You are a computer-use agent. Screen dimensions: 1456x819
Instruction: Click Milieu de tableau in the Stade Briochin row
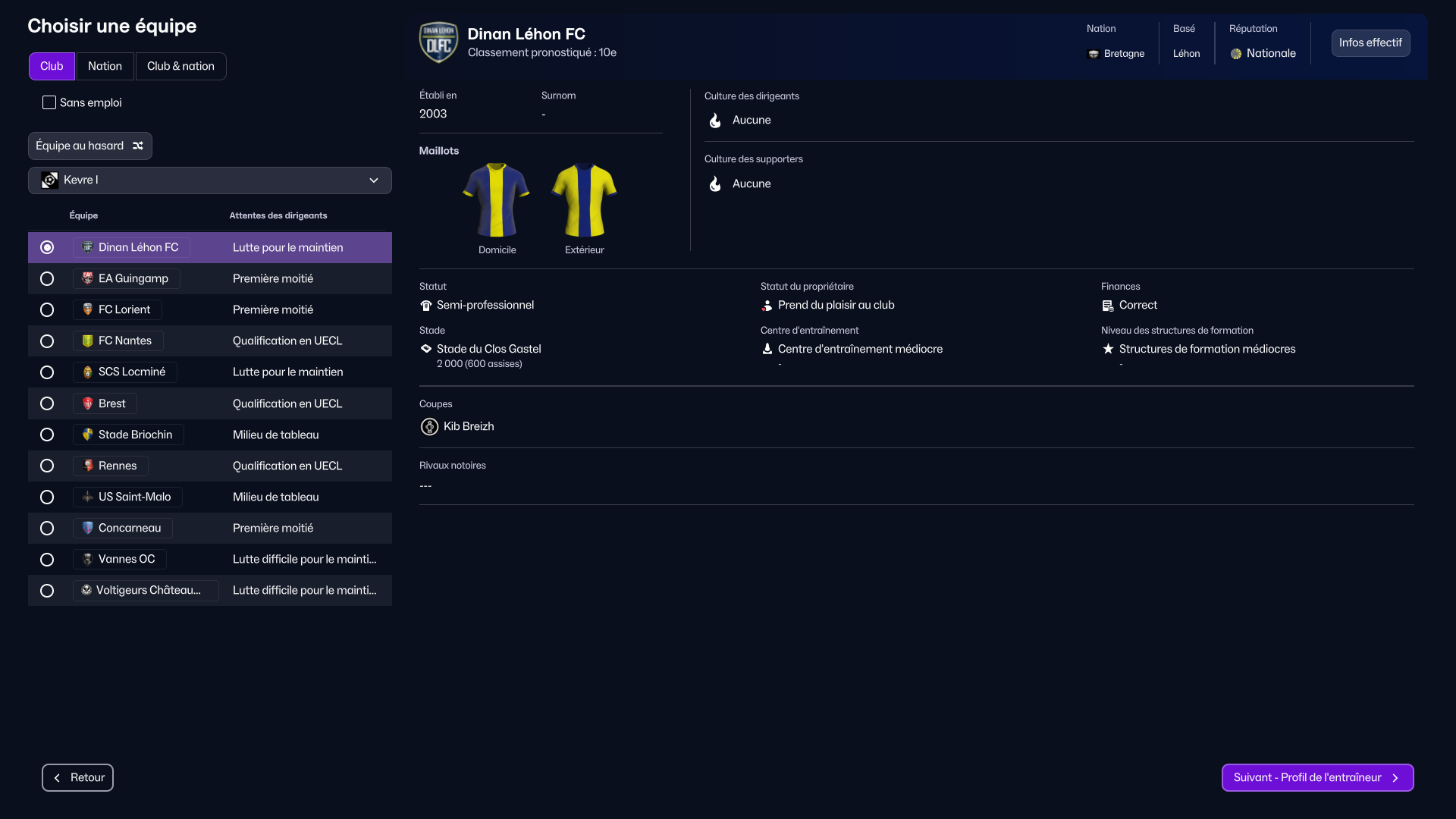click(x=276, y=435)
